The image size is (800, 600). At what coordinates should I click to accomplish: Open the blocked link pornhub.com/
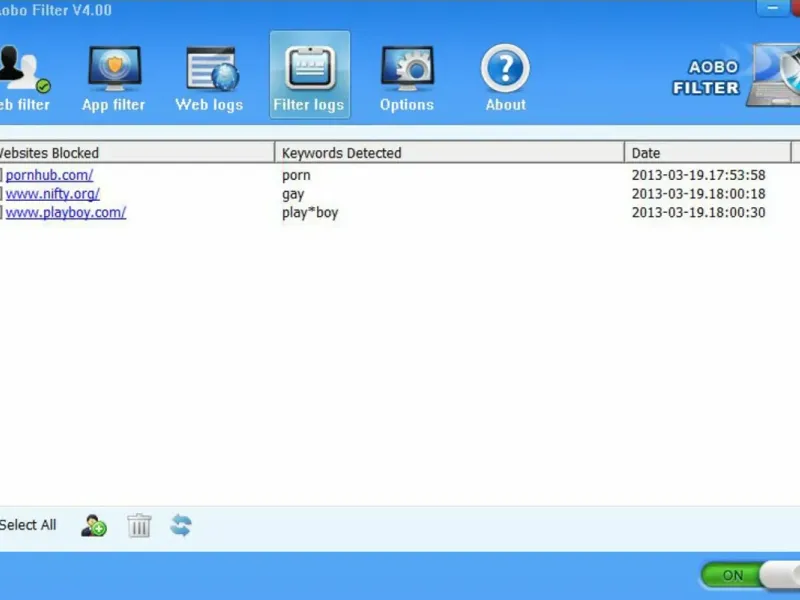pyautogui.click(x=49, y=175)
